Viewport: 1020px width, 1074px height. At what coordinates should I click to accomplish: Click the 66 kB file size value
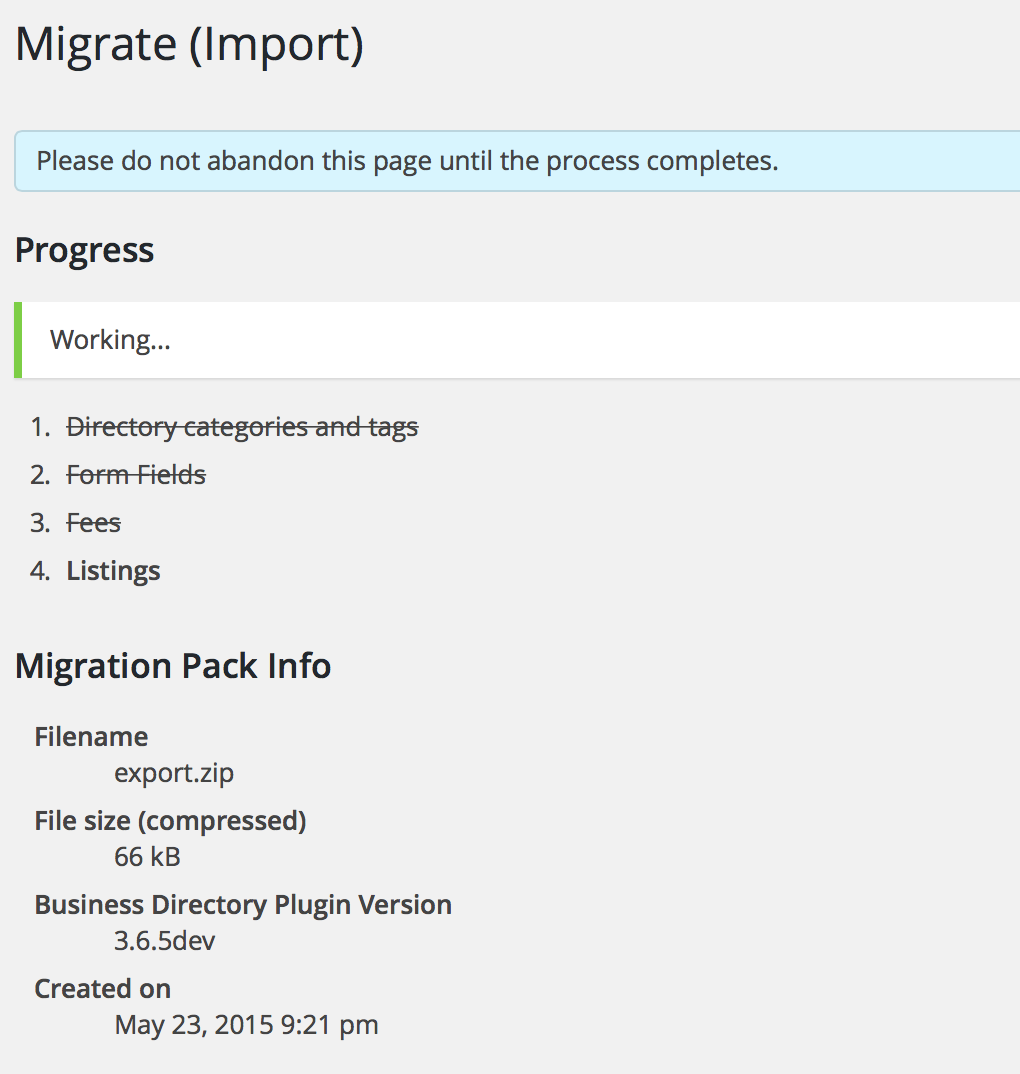(x=147, y=857)
